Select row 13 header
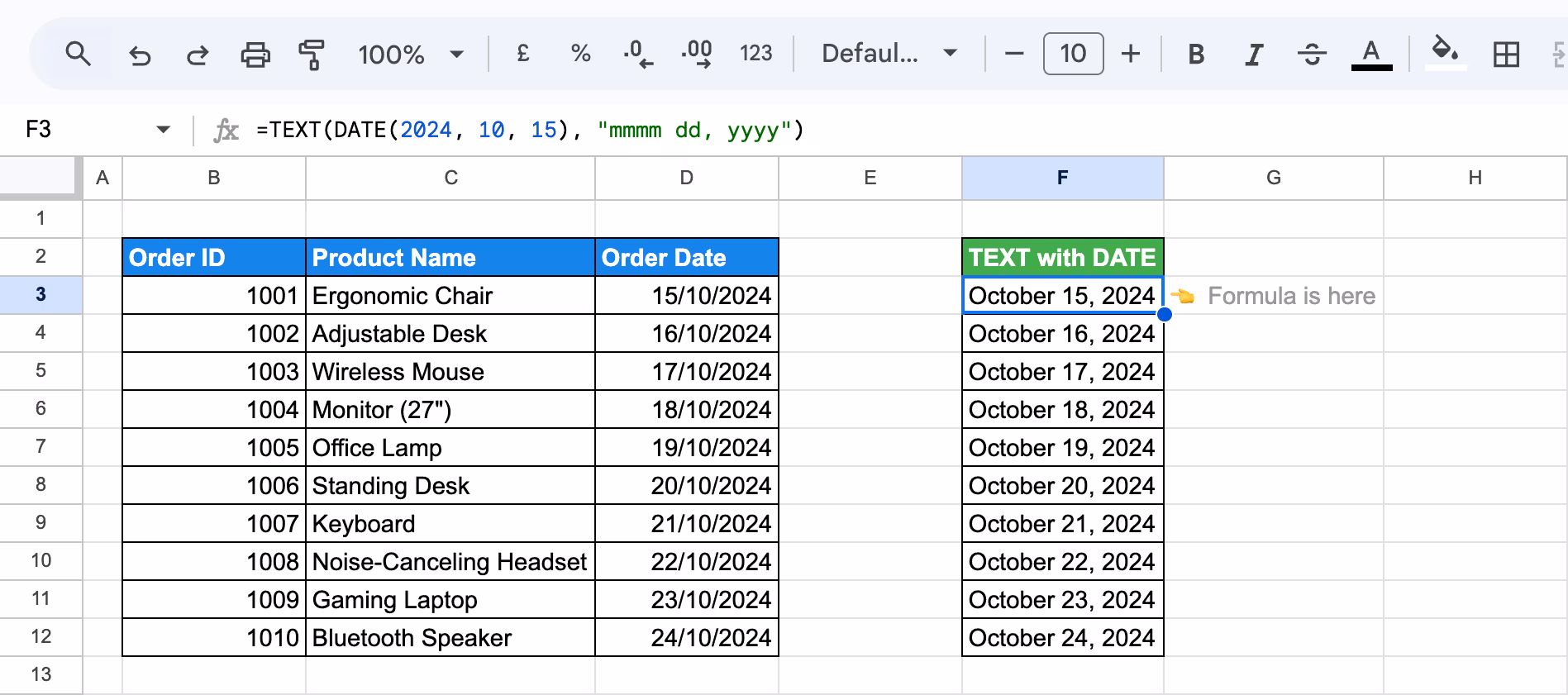Viewport: 1568px width, 695px height. click(41, 675)
